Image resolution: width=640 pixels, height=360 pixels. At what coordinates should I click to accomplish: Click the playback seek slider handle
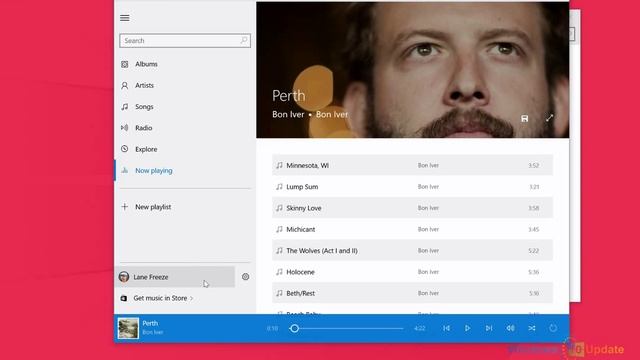(294, 328)
